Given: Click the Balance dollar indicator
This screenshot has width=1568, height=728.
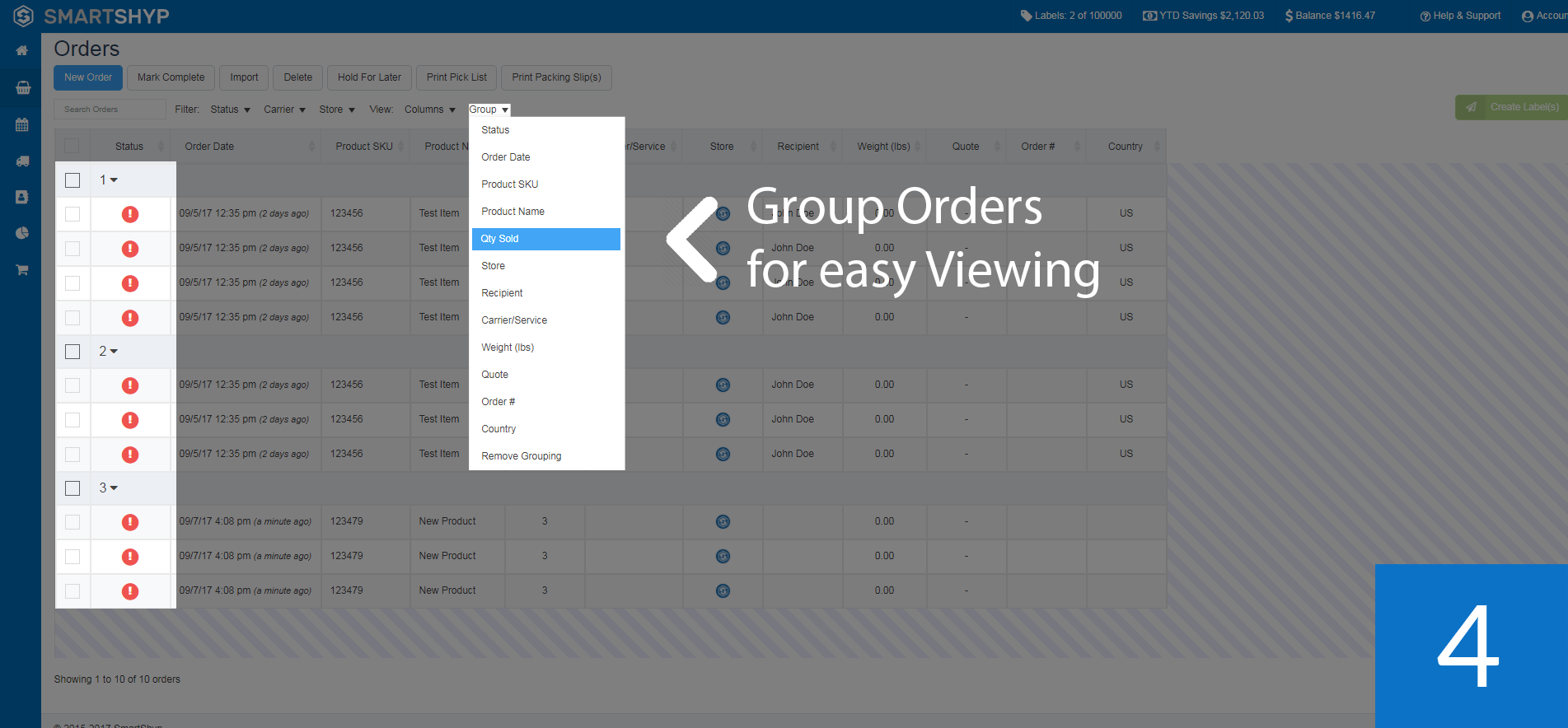Looking at the screenshot, I should coord(1330,16).
